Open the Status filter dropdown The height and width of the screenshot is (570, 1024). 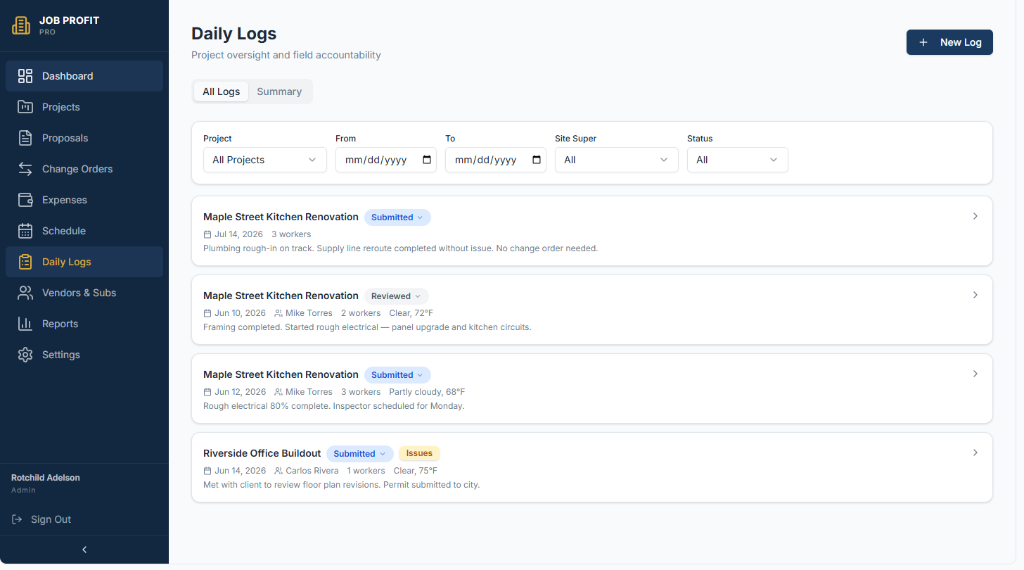tap(737, 160)
